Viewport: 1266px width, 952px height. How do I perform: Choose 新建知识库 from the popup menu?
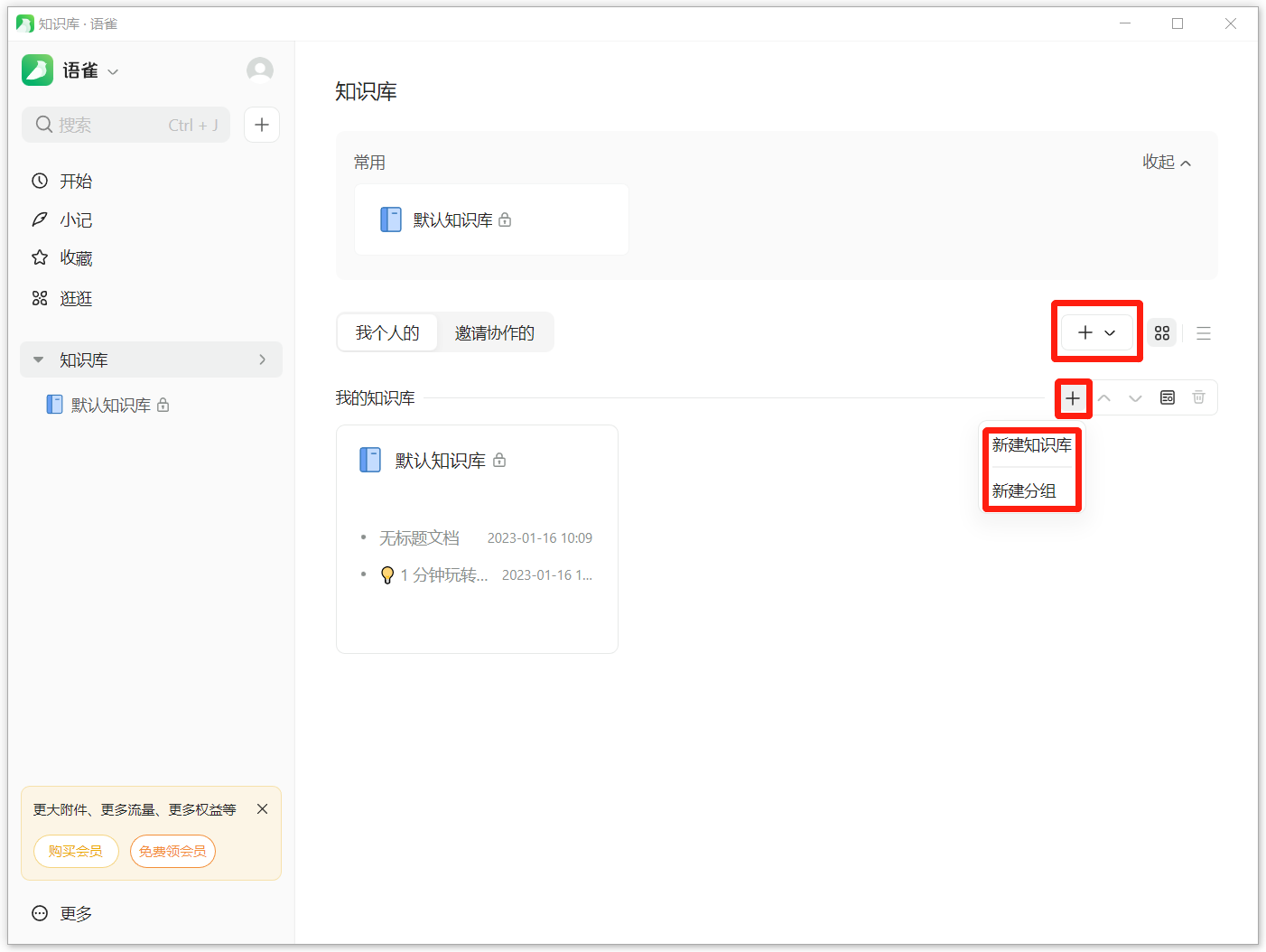1031,444
